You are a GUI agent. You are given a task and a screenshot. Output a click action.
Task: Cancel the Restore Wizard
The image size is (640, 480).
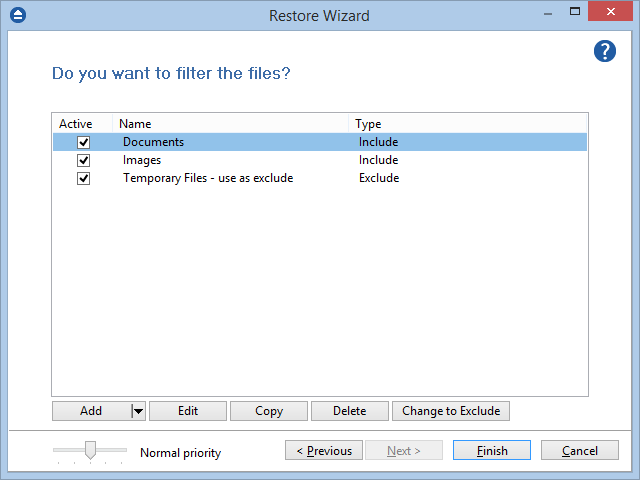pyautogui.click(x=579, y=451)
